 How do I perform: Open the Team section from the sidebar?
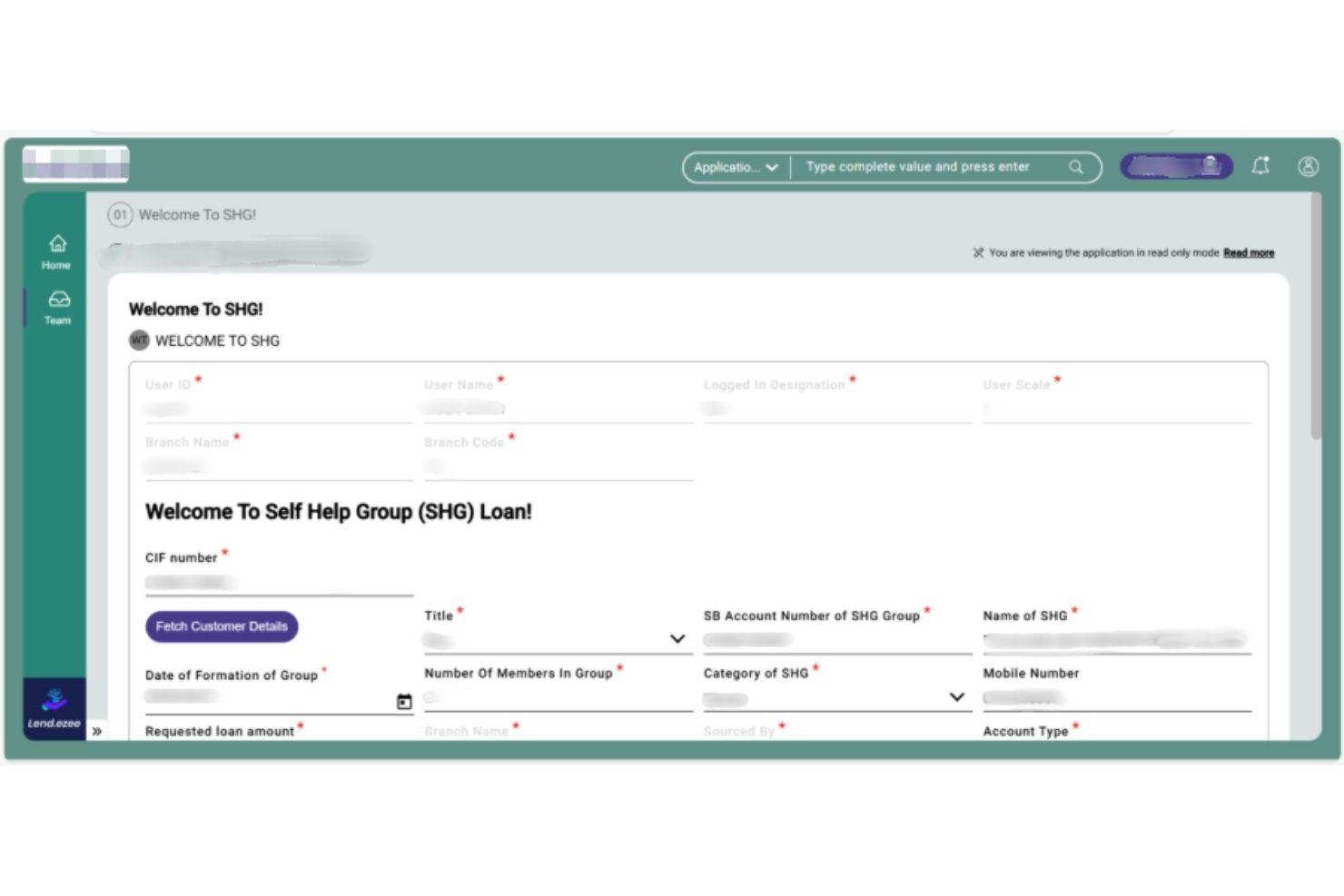pyautogui.click(x=56, y=307)
